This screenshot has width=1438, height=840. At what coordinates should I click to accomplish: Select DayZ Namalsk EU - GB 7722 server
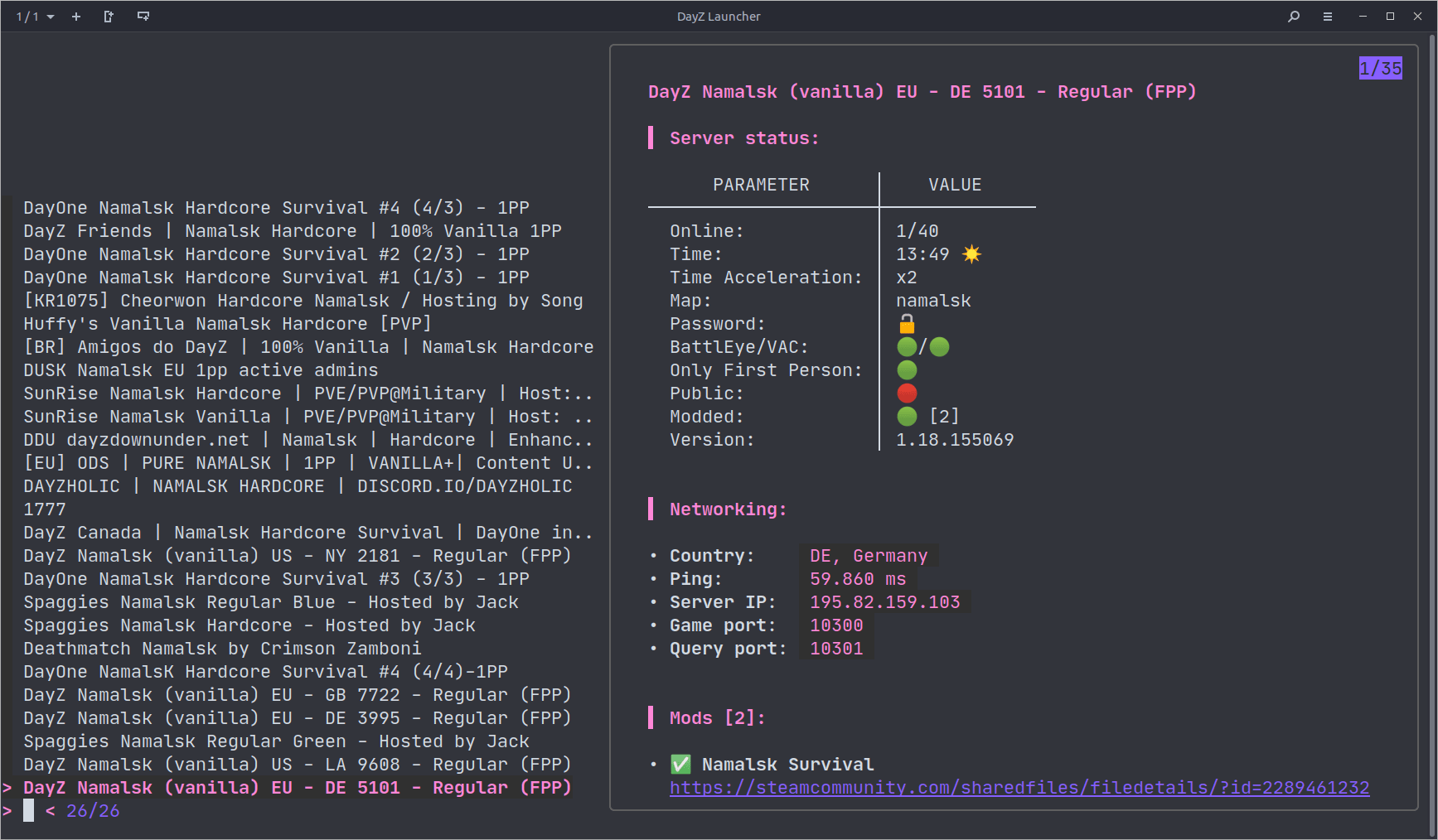click(298, 695)
